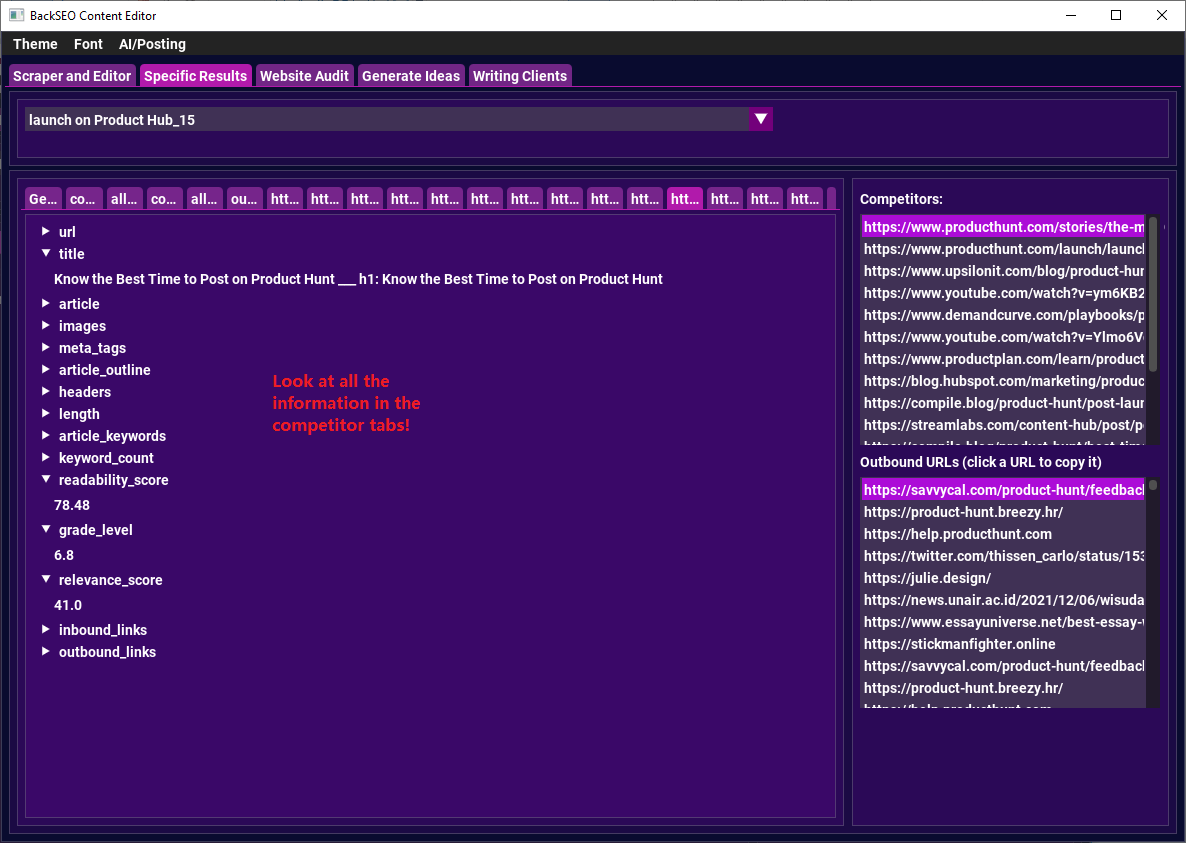This screenshot has width=1186, height=843.
Task: Click the highlighted htt... competitor tab
Action: (x=685, y=199)
